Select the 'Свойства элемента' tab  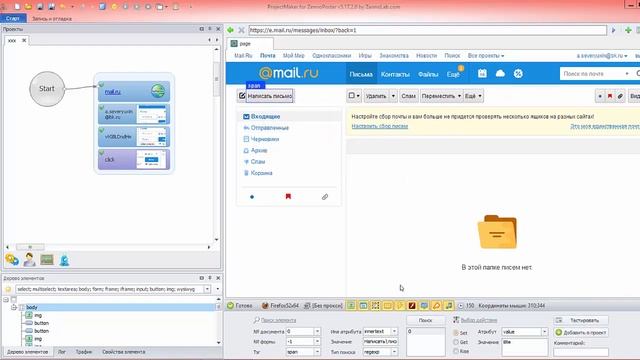(x=124, y=352)
